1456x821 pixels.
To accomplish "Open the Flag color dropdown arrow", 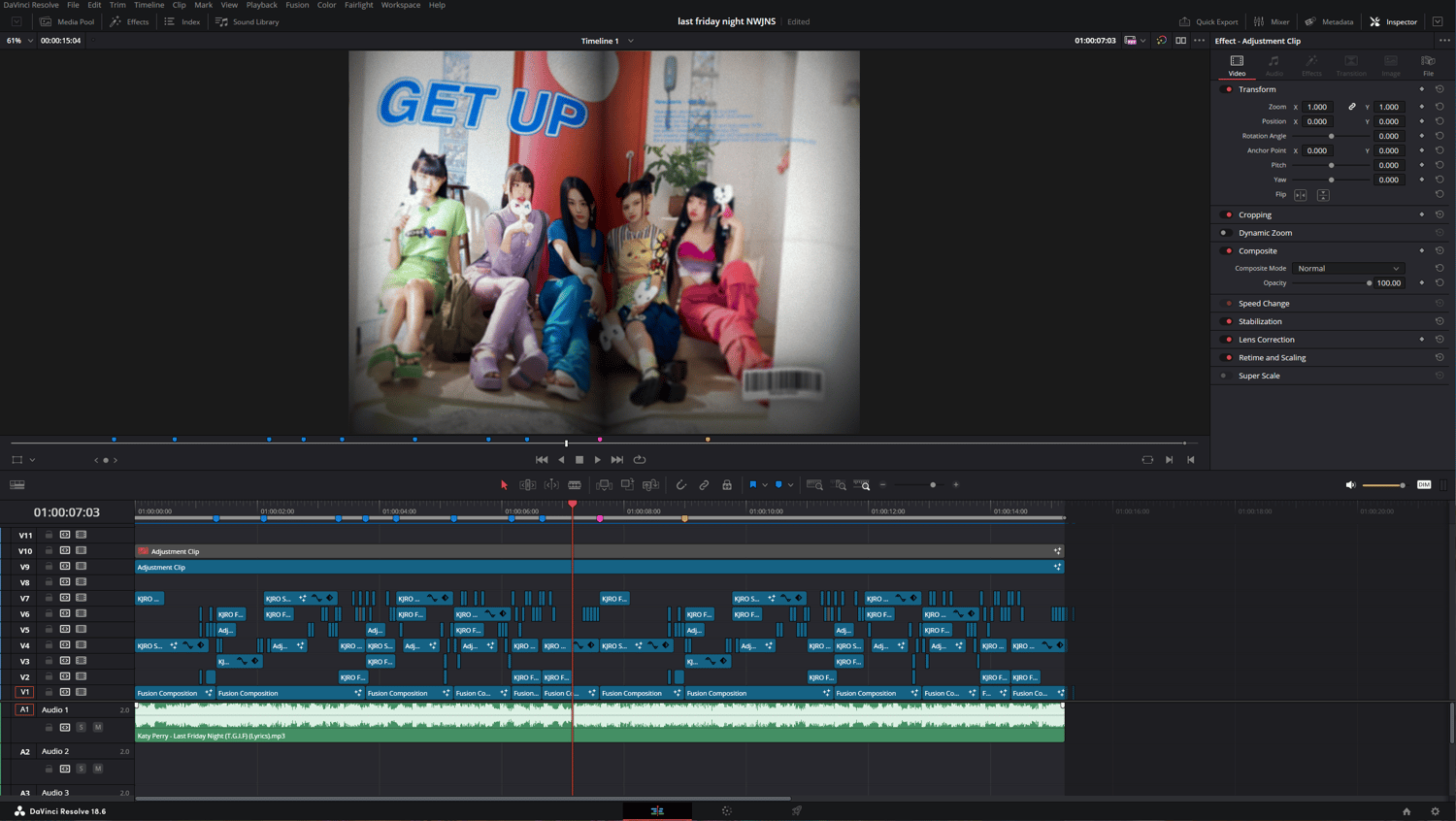I will 765,485.
